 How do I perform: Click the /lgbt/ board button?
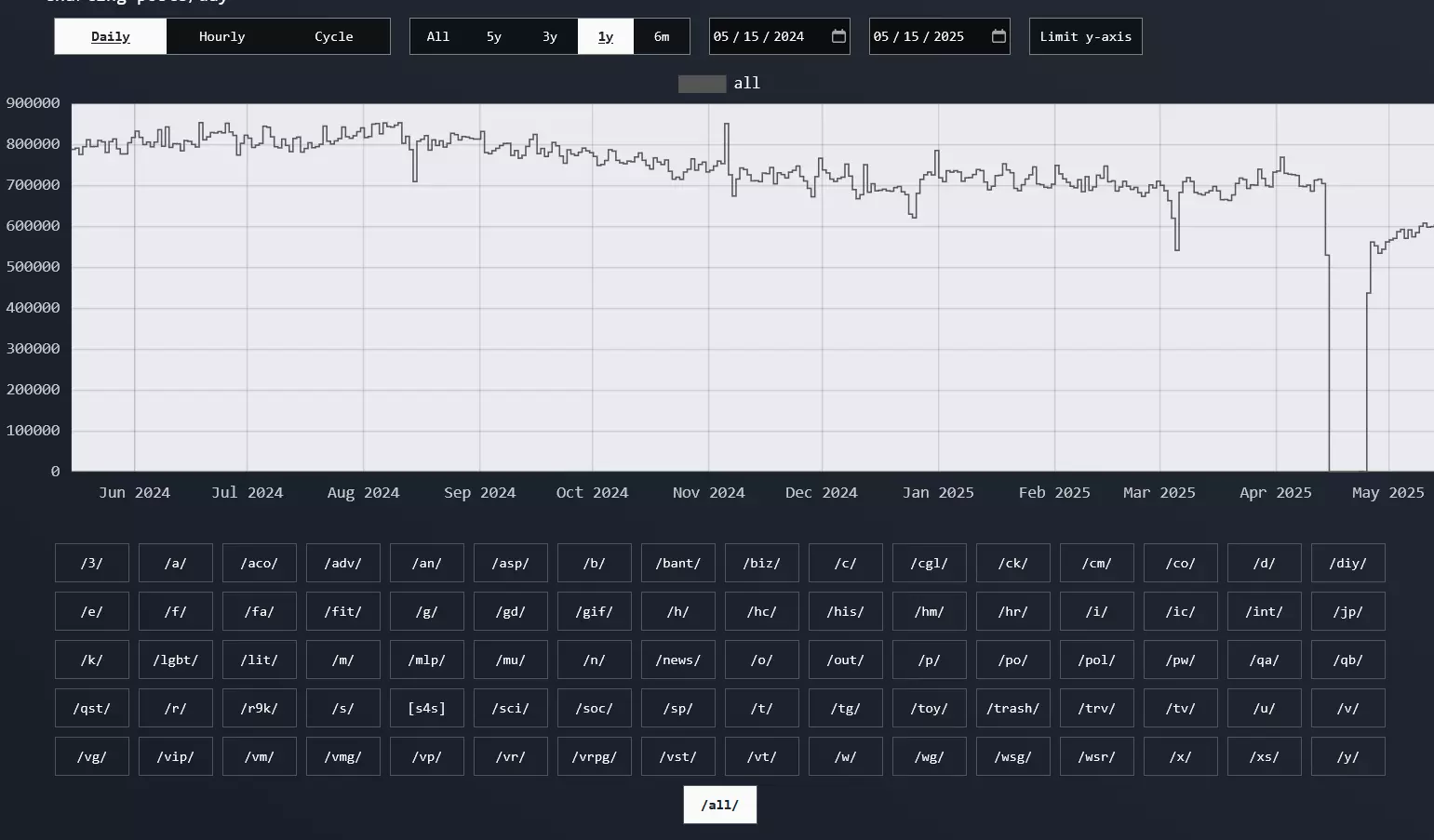coord(176,660)
